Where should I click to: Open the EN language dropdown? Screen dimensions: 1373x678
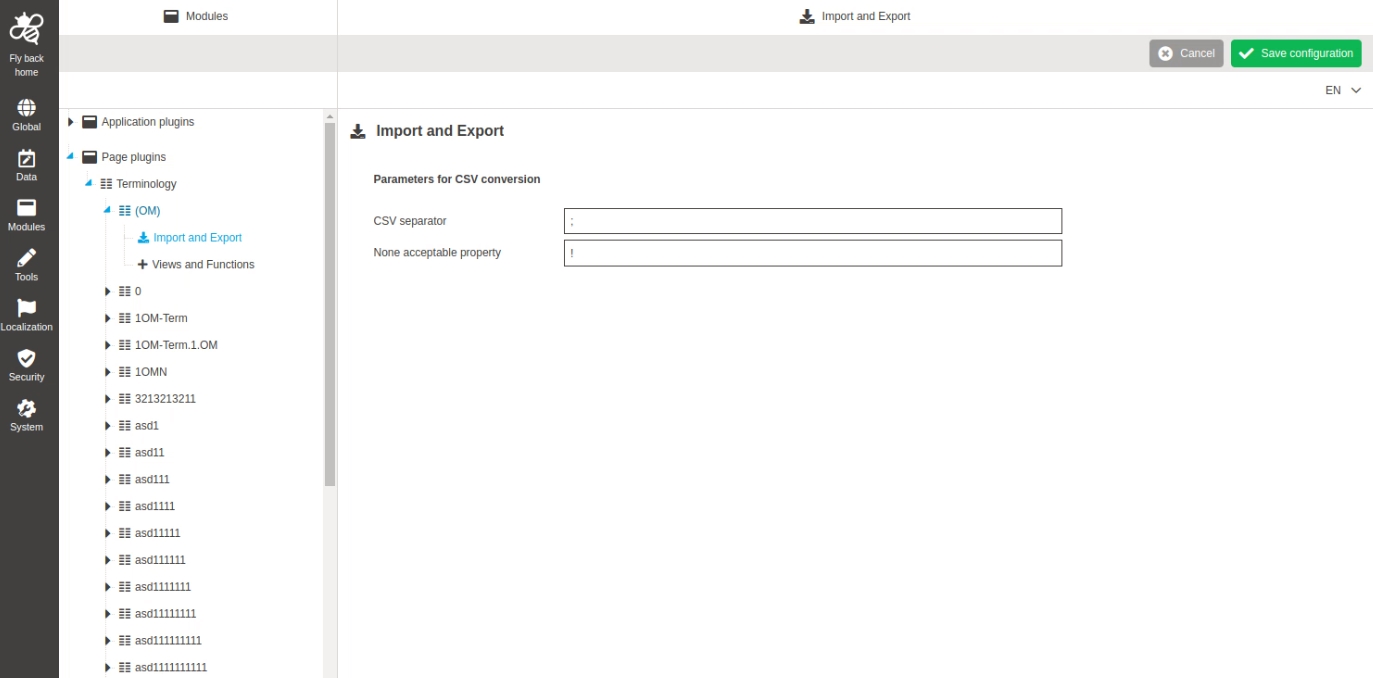point(1343,90)
